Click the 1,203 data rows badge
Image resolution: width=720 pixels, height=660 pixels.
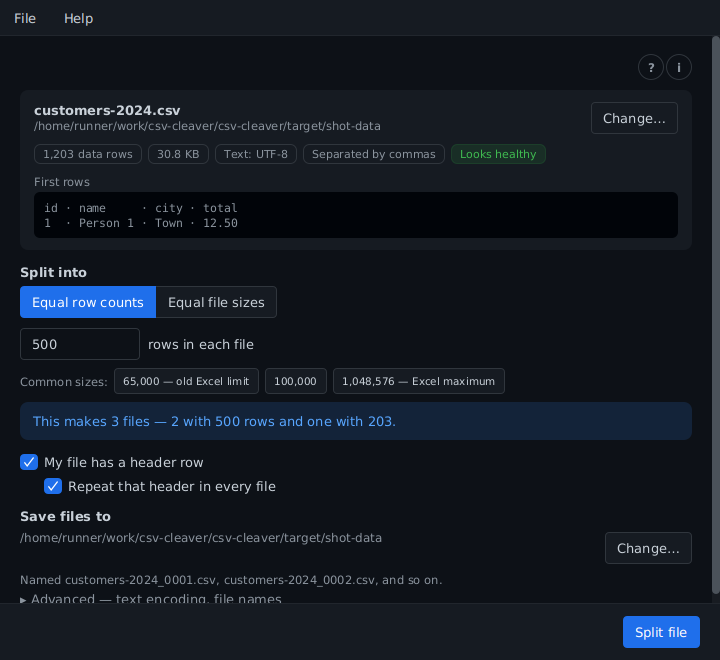pyautogui.click(x=88, y=154)
